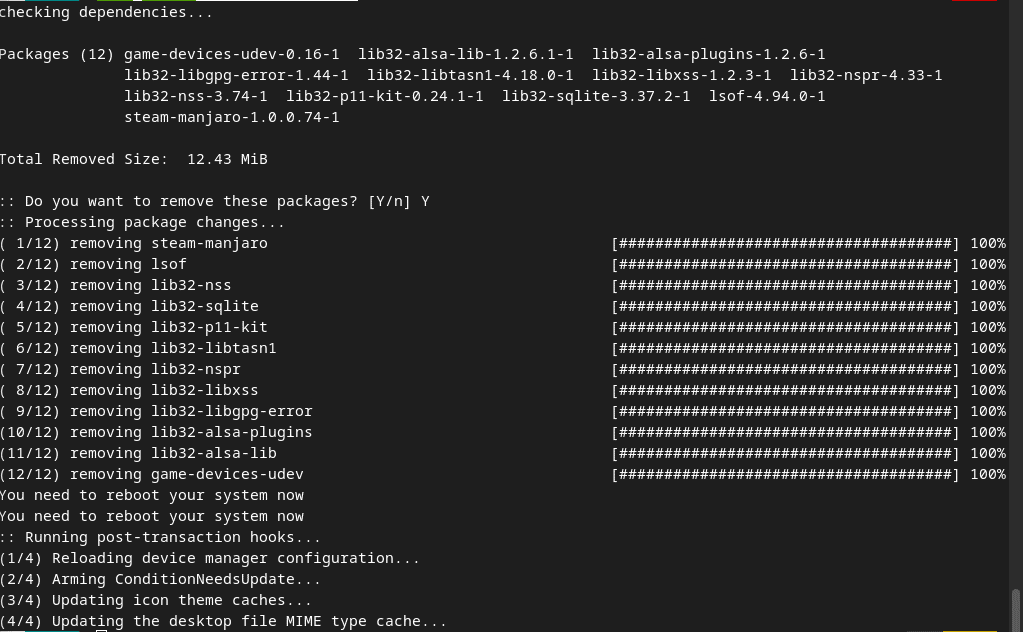Screen dimensions: 1023x632
Task: Click the first 'You need to reboot' message
Action: (152, 495)
